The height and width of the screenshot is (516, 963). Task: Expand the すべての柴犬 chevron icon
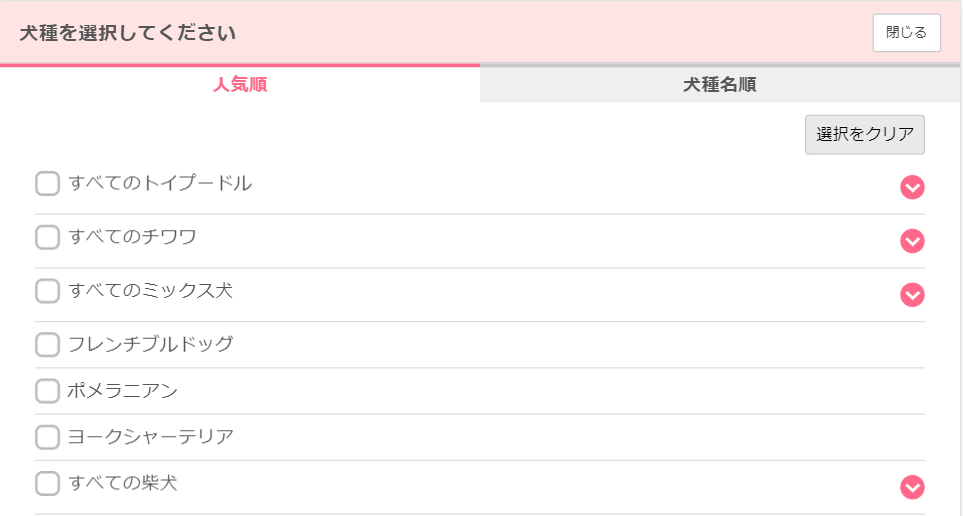point(912,487)
